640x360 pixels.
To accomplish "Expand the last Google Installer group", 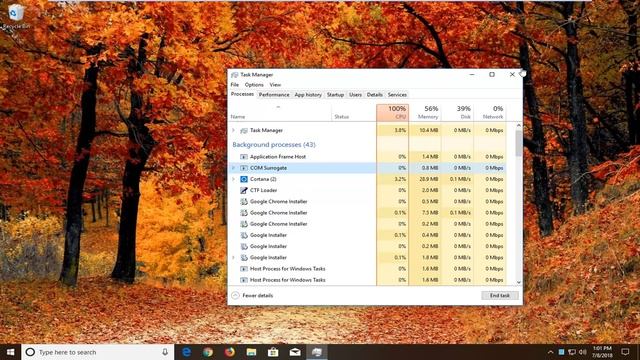I will tap(233, 258).
